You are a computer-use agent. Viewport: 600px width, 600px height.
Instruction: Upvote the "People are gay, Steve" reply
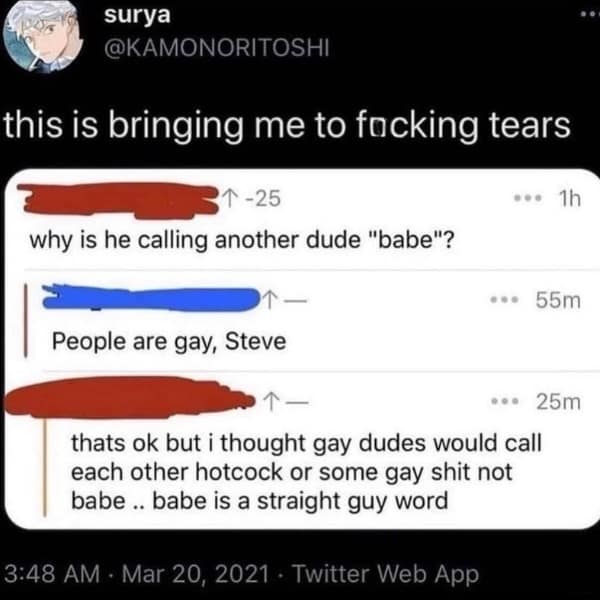(270, 300)
